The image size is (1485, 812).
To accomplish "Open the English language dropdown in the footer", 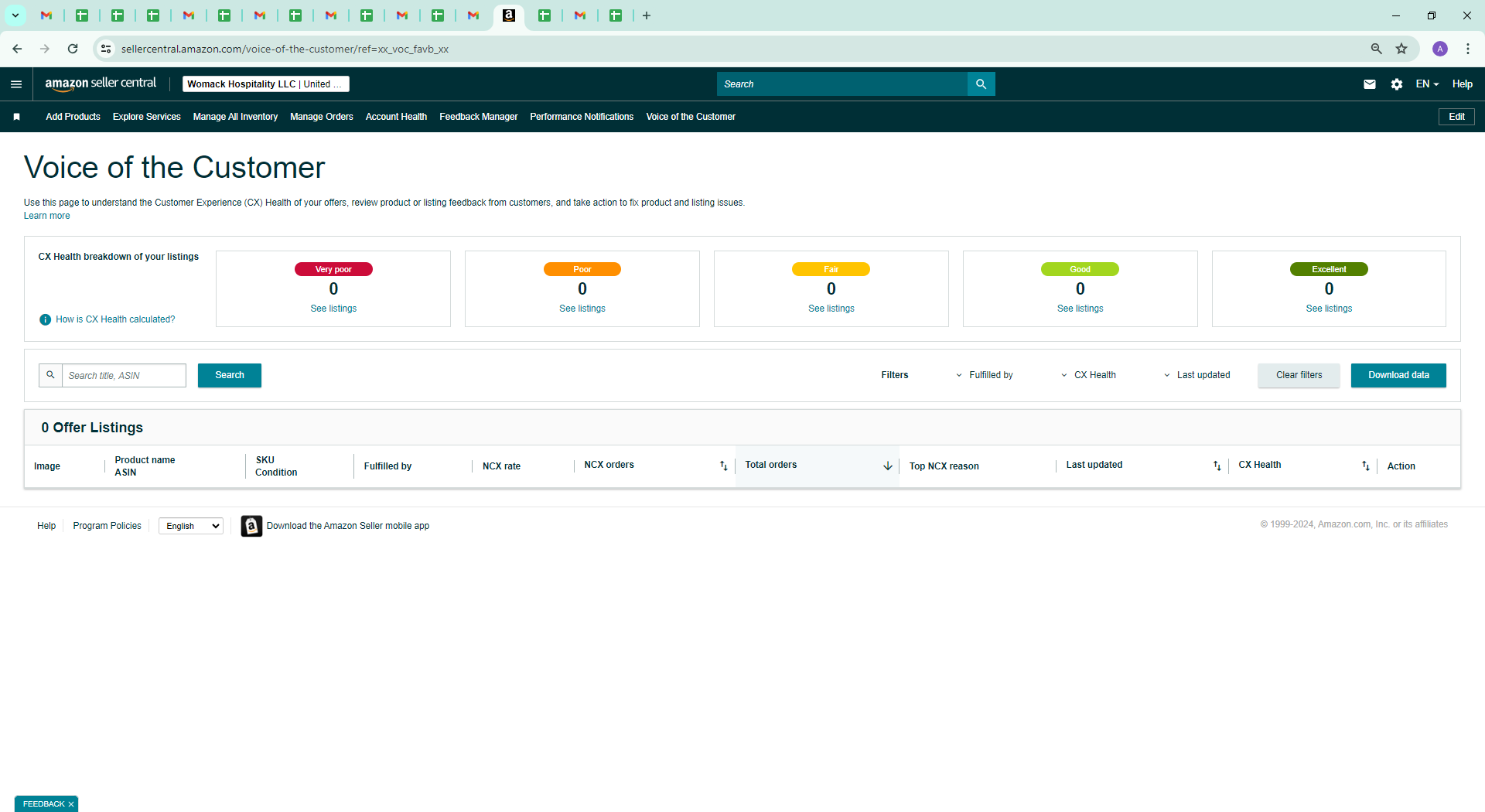I will point(191,526).
